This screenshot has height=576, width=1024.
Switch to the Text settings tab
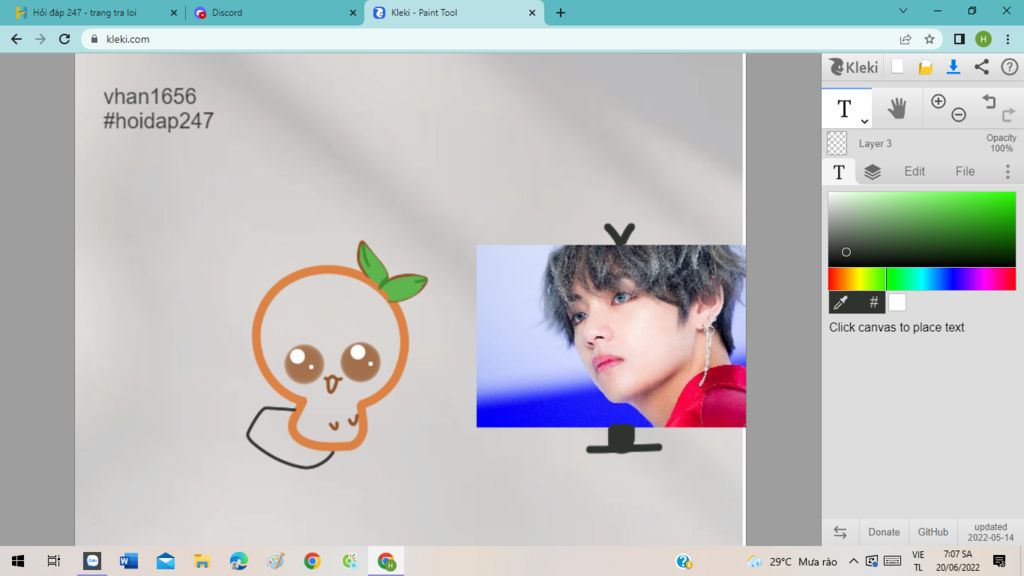[x=839, y=172]
